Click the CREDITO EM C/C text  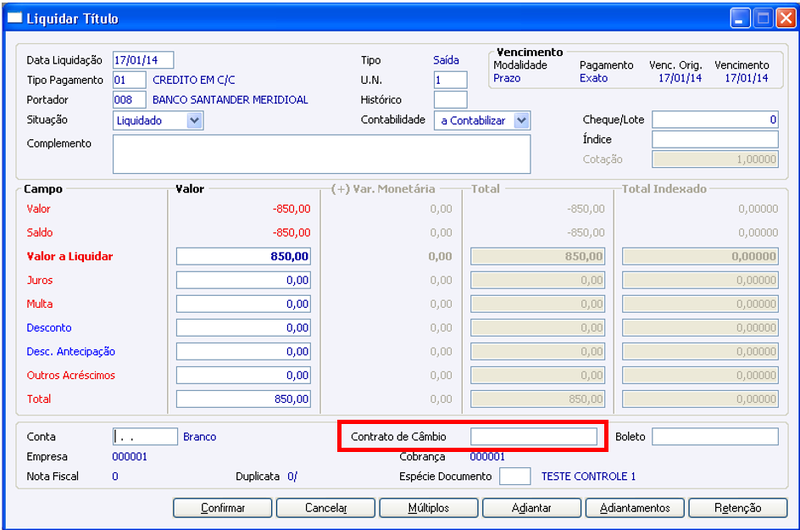(x=194, y=80)
